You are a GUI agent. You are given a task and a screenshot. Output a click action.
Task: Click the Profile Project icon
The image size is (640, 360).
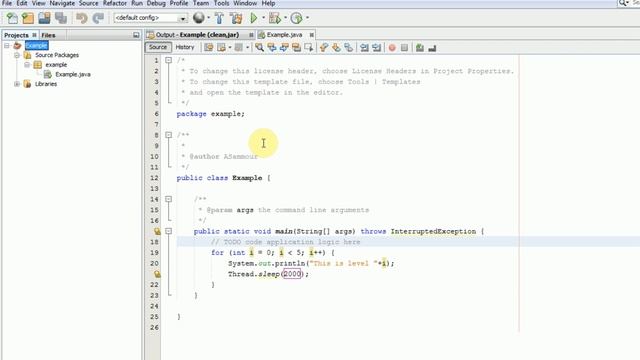tap(297, 18)
